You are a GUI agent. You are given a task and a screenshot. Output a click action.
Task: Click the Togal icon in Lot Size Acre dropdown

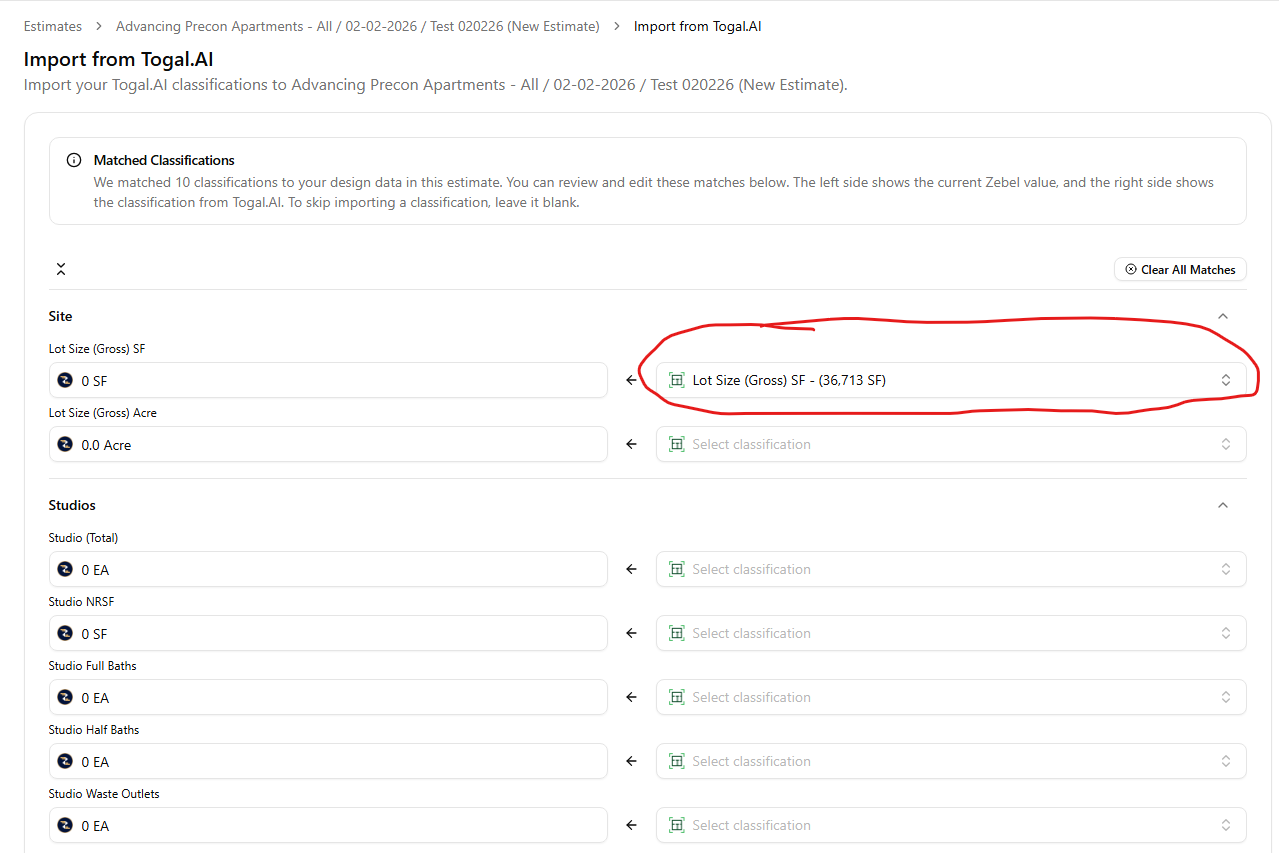click(677, 444)
